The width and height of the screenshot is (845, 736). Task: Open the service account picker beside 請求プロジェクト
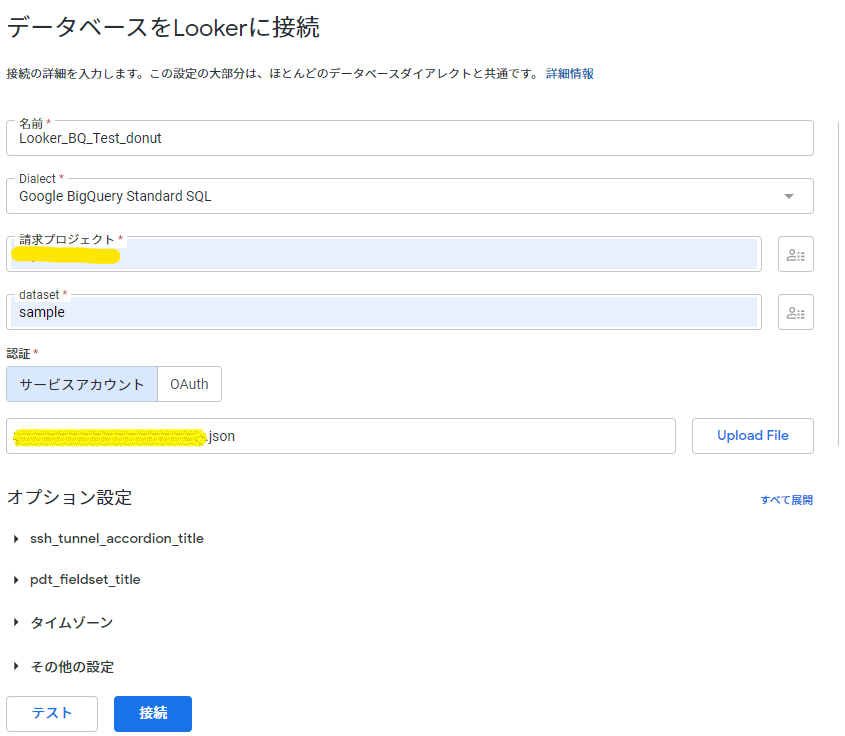(795, 254)
